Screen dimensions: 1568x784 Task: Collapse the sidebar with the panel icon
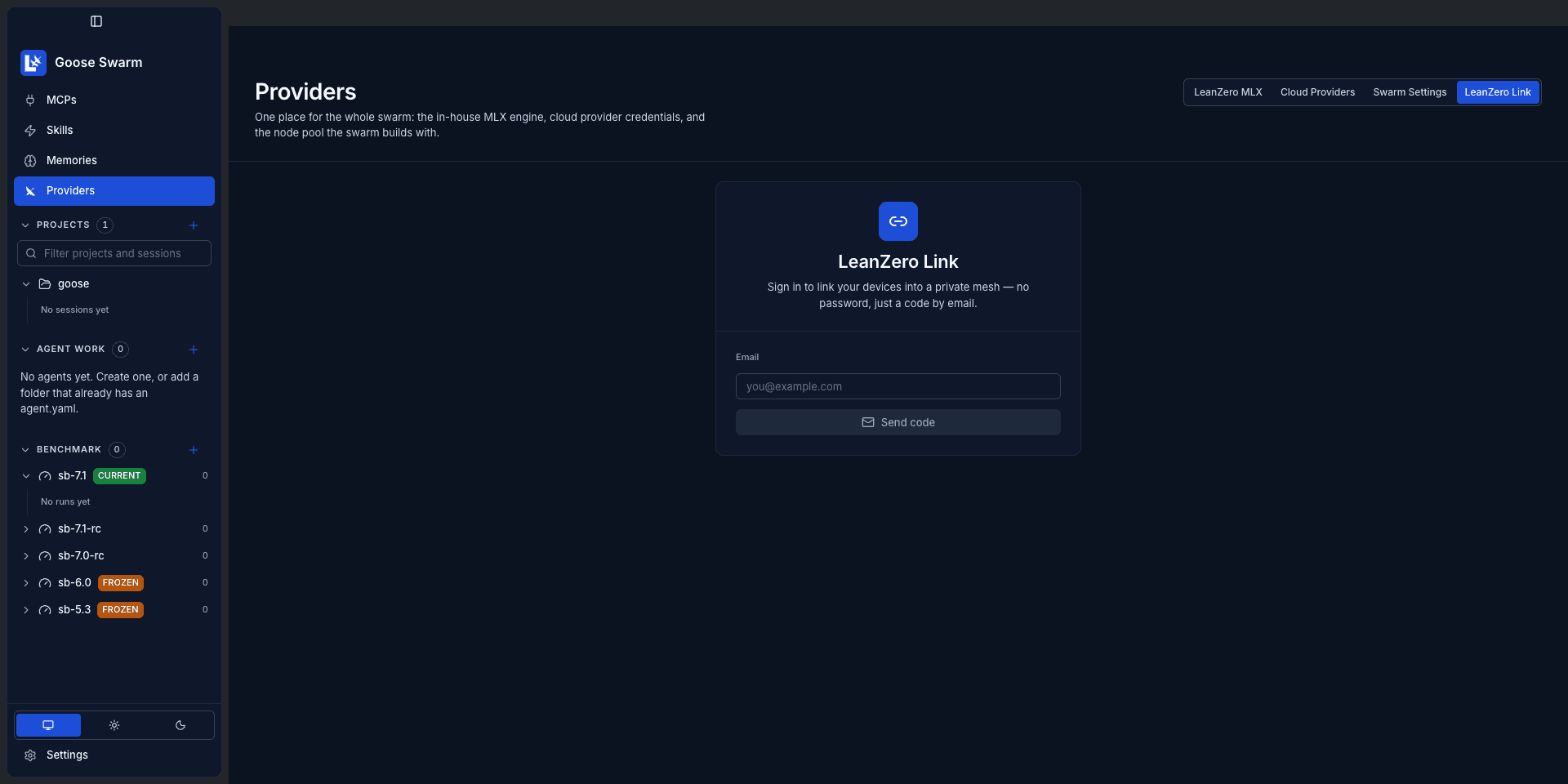(96, 21)
